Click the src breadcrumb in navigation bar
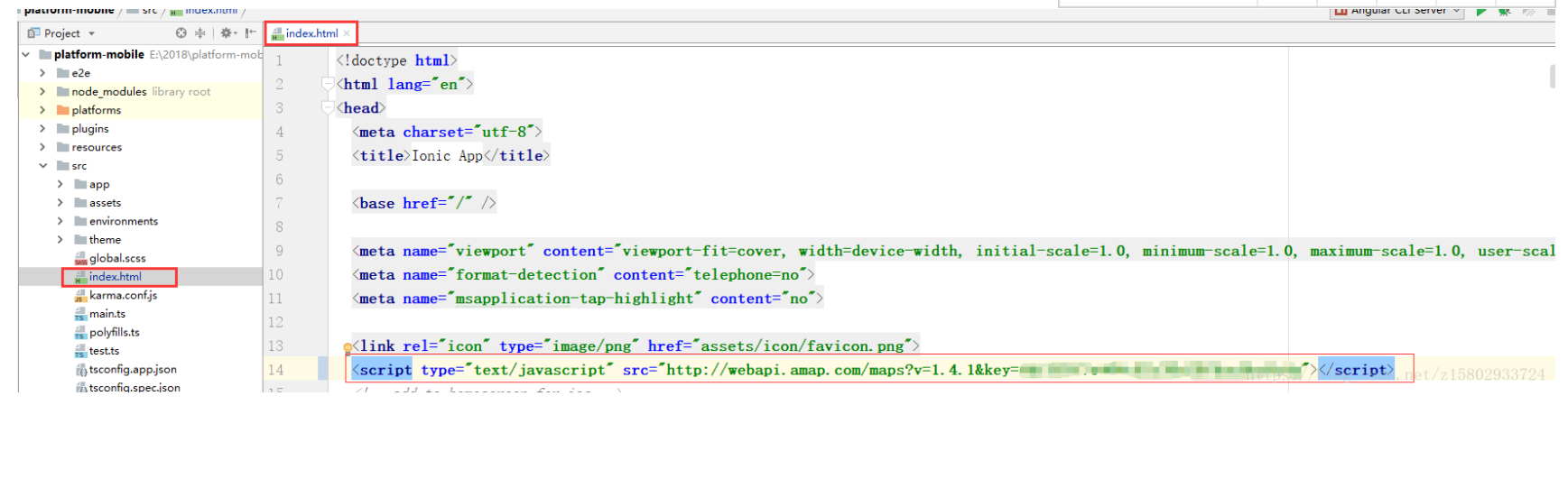This screenshot has height=488, width=1568. [x=149, y=11]
